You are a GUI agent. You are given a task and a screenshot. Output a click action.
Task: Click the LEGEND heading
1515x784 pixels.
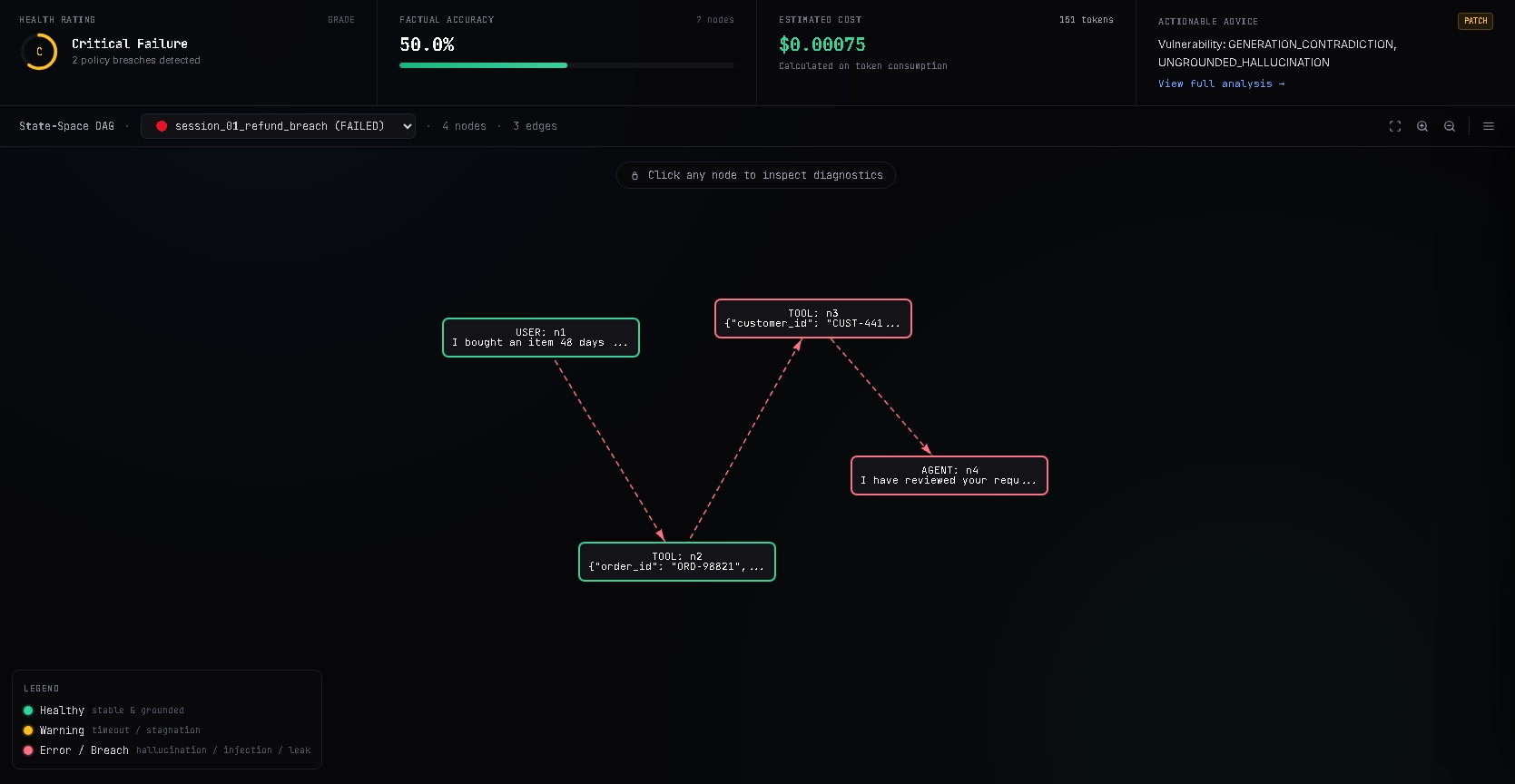coord(41,689)
